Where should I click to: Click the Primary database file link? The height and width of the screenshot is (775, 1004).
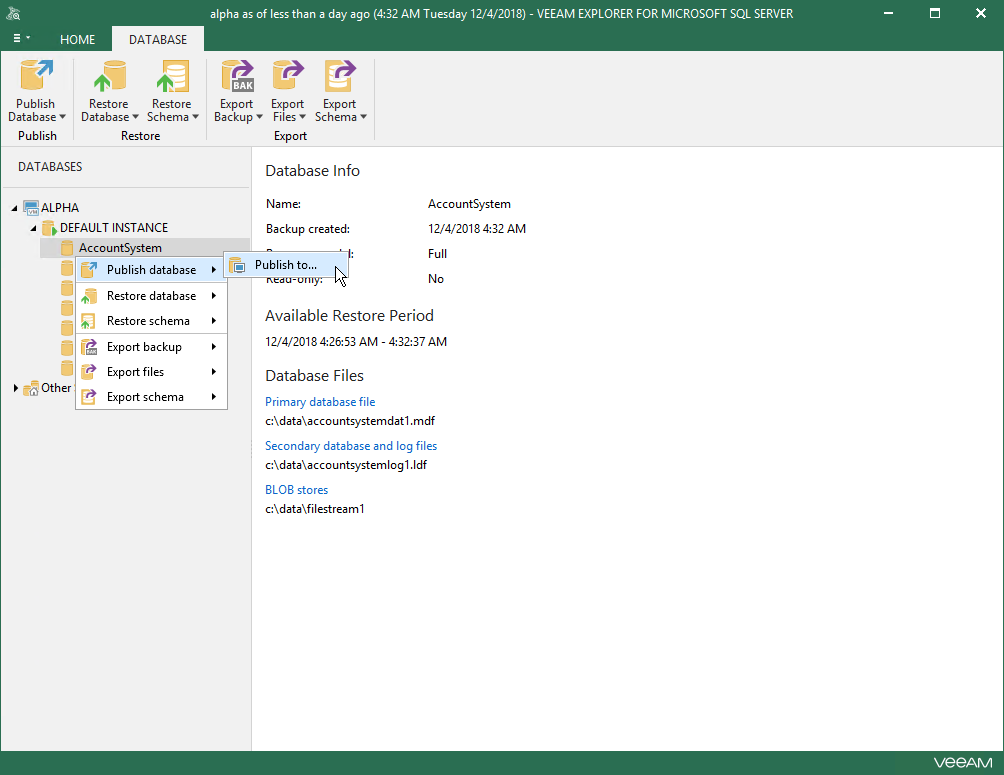click(x=320, y=402)
